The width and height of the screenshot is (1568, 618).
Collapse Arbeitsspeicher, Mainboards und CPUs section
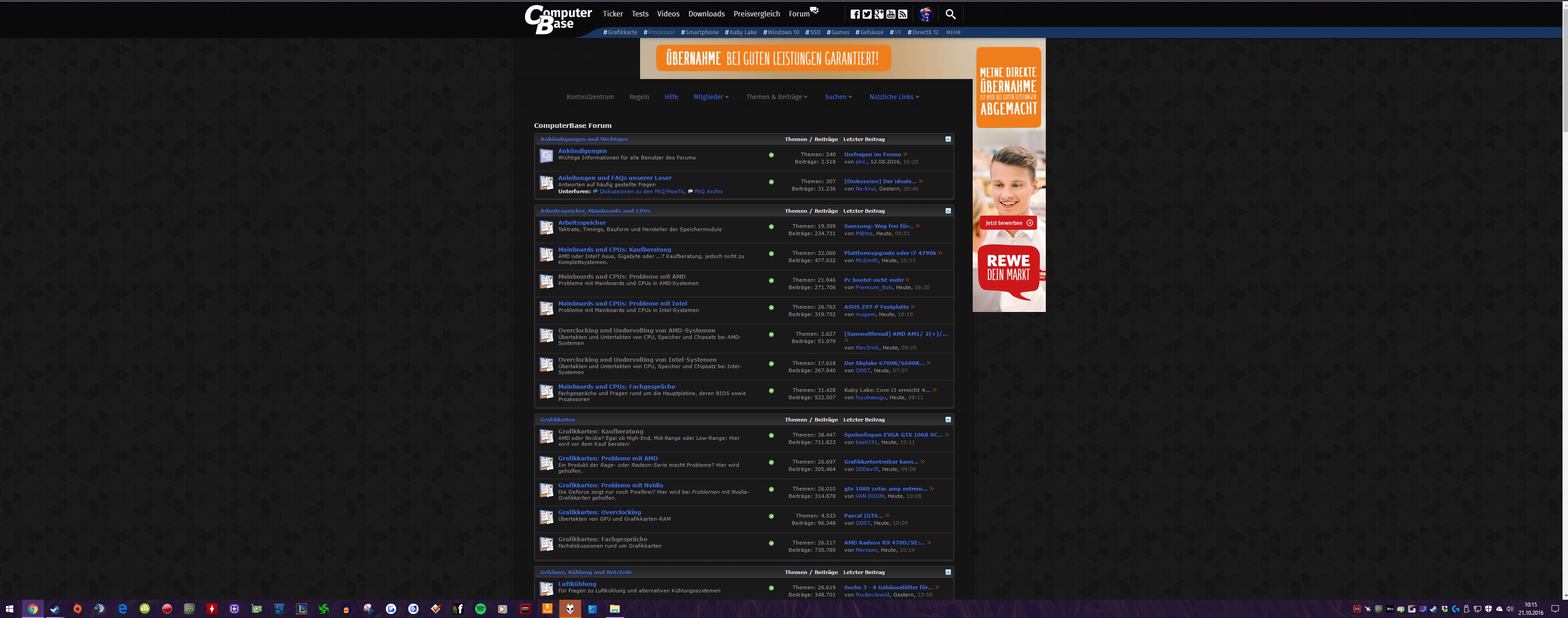pyautogui.click(x=948, y=211)
